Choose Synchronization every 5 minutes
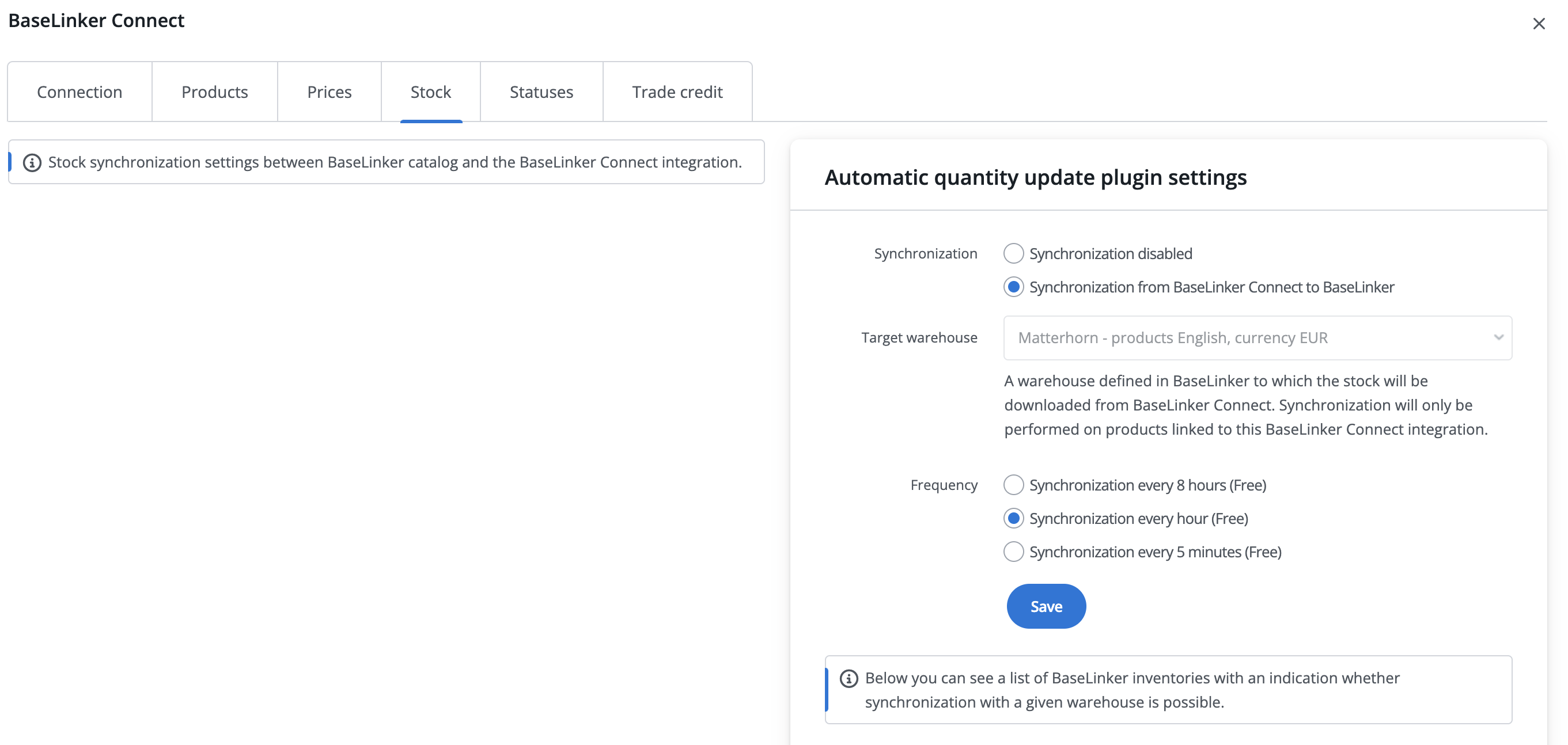Image resolution: width=1568 pixels, height=745 pixels. click(1013, 552)
